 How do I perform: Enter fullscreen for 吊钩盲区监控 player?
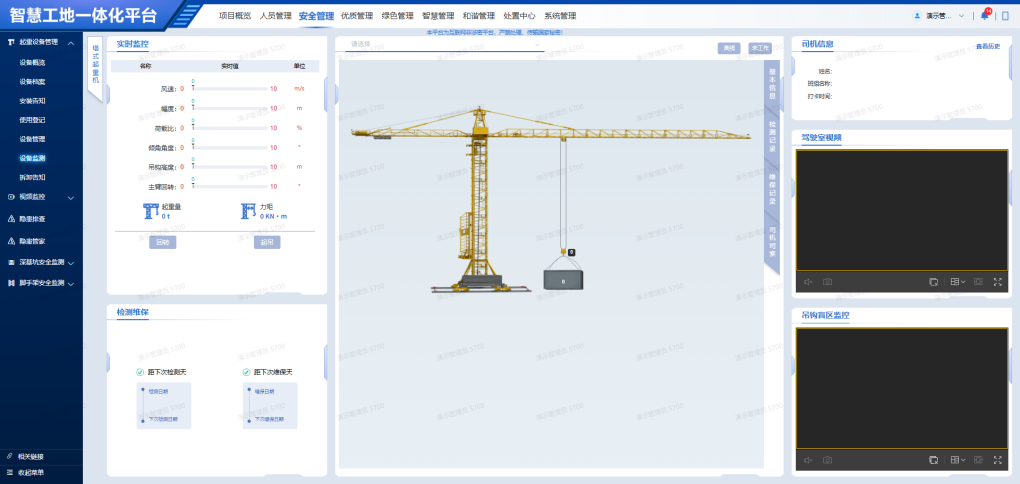(997, 460)
